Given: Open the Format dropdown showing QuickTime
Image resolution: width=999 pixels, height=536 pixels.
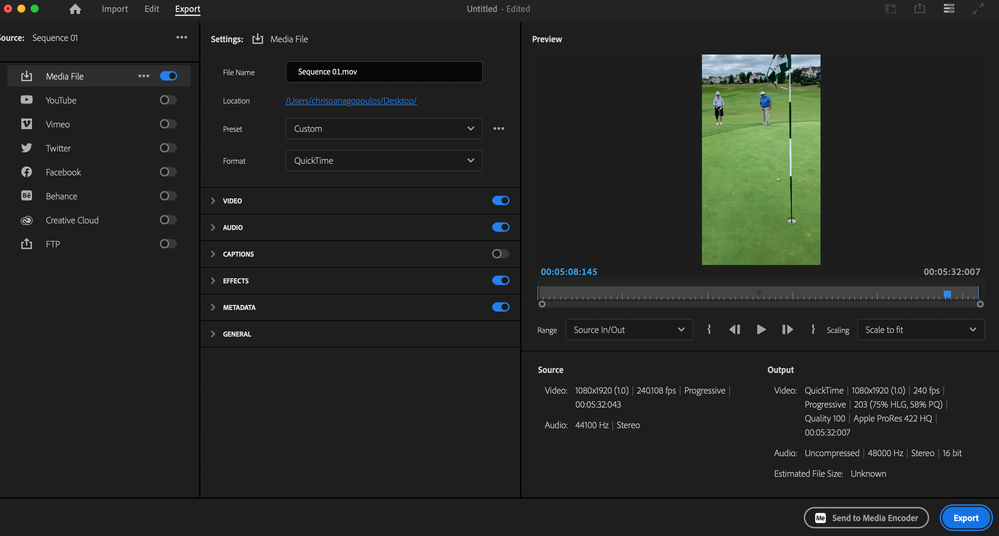Looking at the screenshot, I should 383,161.
